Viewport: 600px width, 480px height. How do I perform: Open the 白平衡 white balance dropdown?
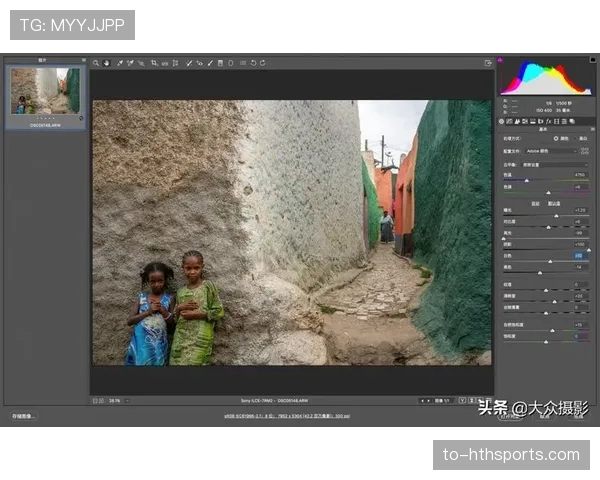tap(555, 165)
